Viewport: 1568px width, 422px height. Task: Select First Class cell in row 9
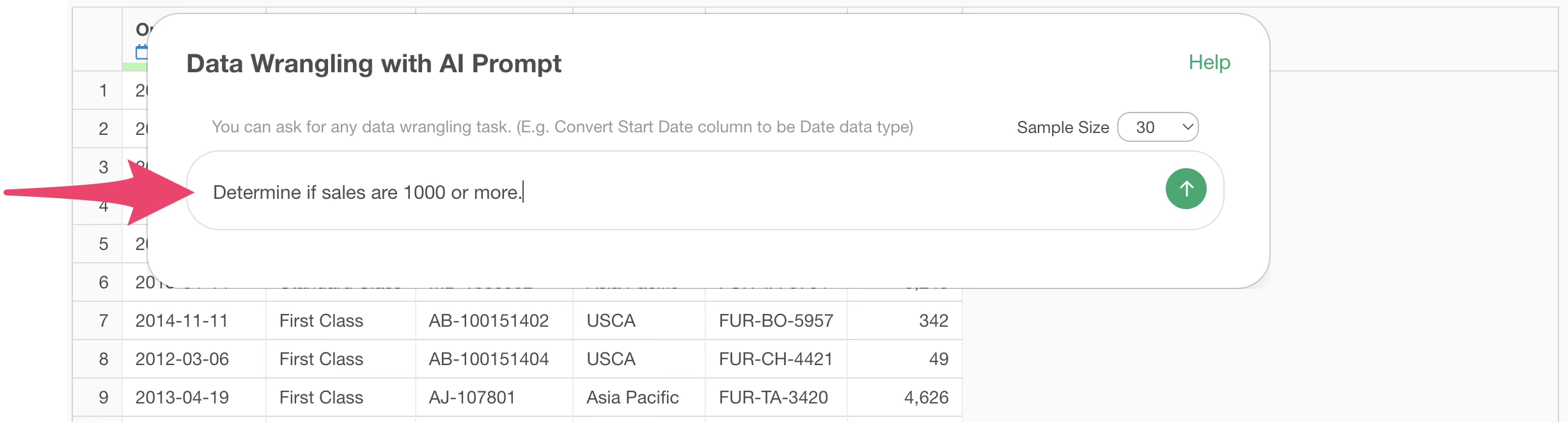(321, 398)
